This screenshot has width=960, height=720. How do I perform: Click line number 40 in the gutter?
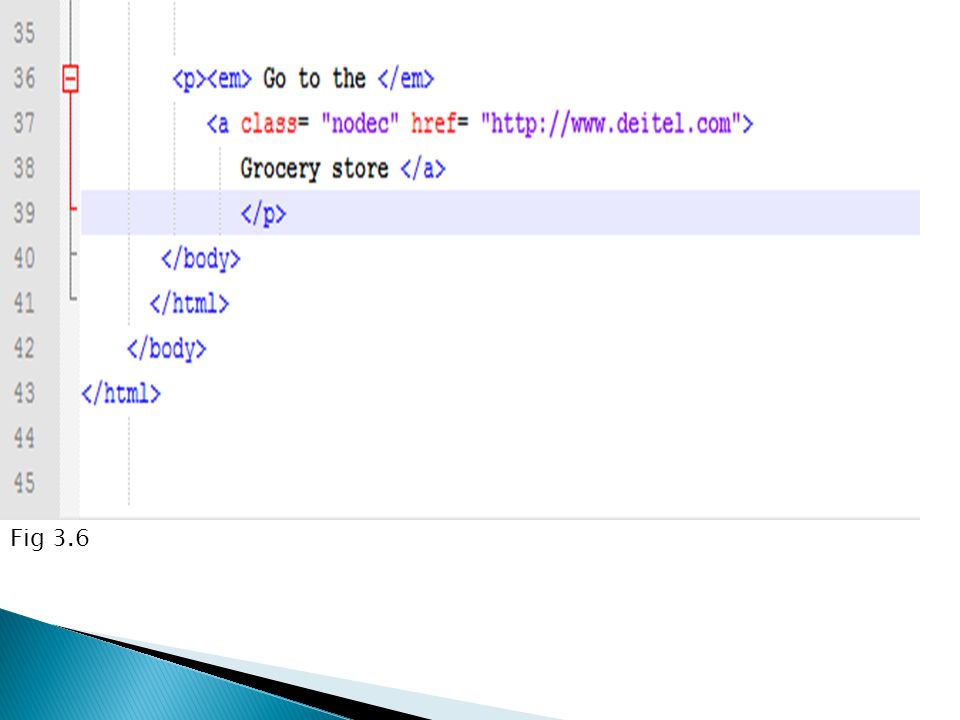coord(24,258)
